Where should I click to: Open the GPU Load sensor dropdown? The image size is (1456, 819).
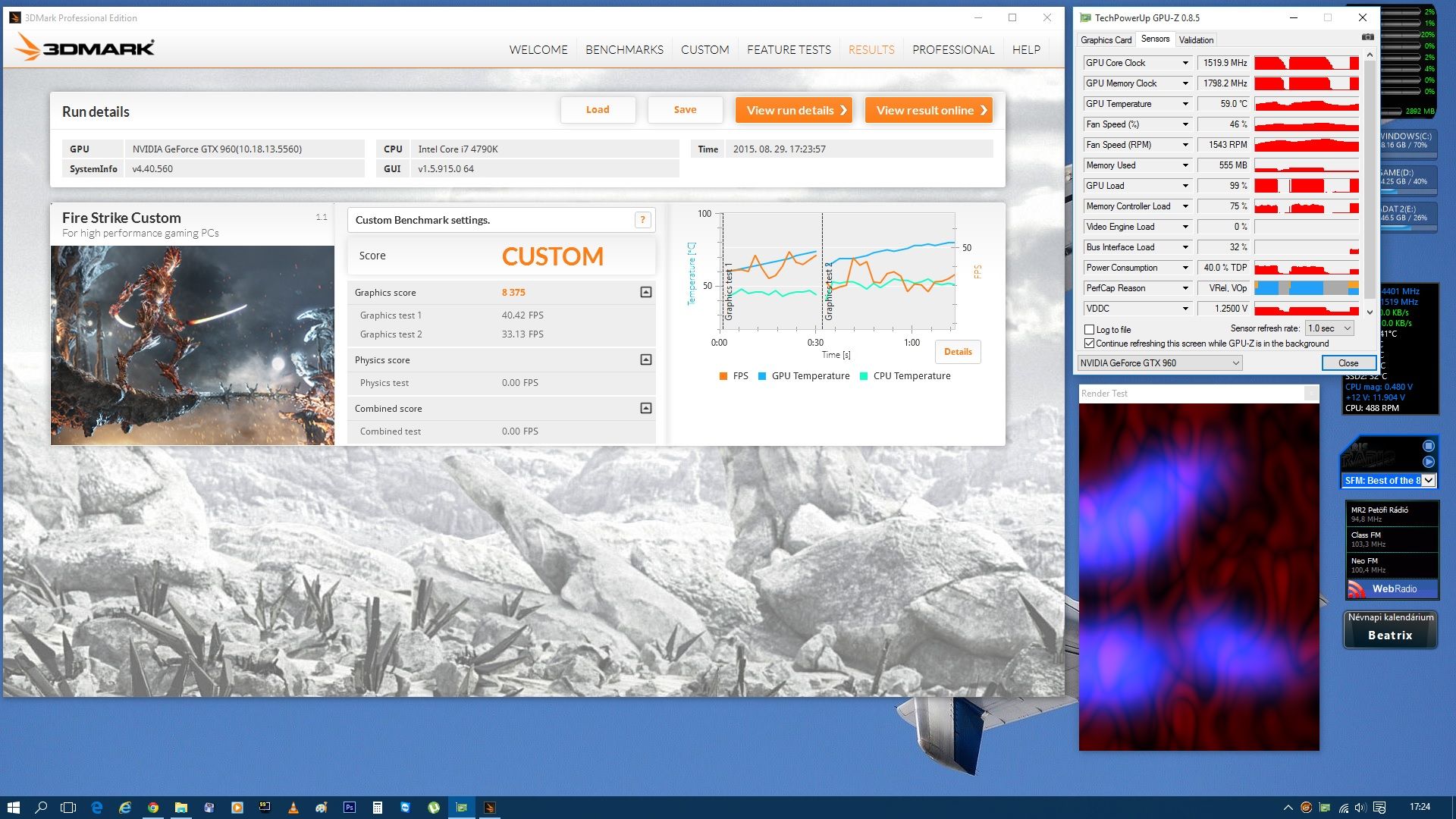pos(1185,186)
